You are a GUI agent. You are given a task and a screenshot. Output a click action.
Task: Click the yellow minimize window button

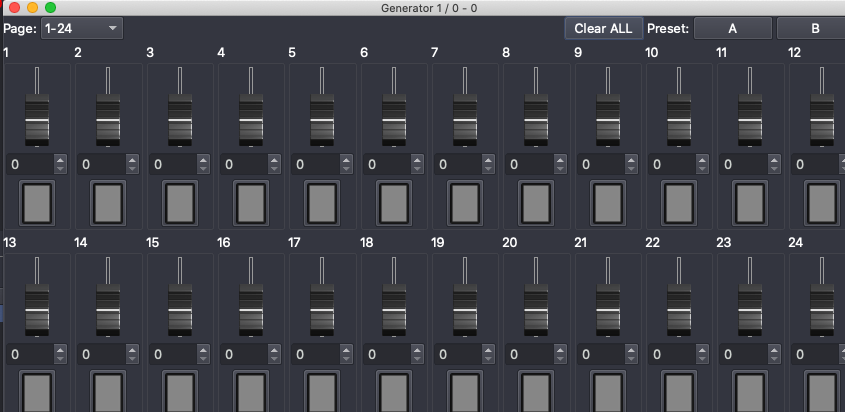pos(32,8)
